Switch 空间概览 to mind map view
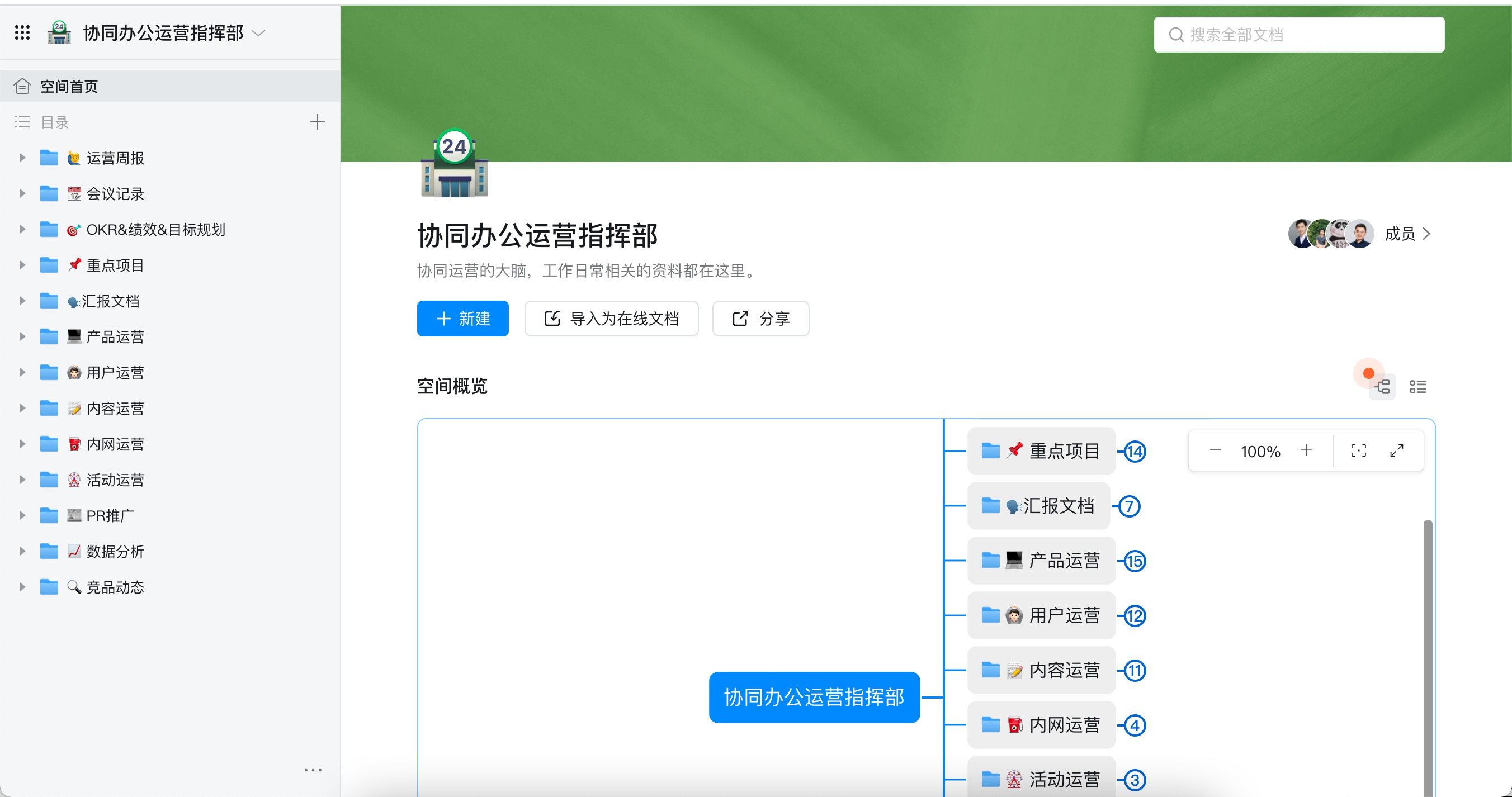1512x797 pixels. point(1382,387)
